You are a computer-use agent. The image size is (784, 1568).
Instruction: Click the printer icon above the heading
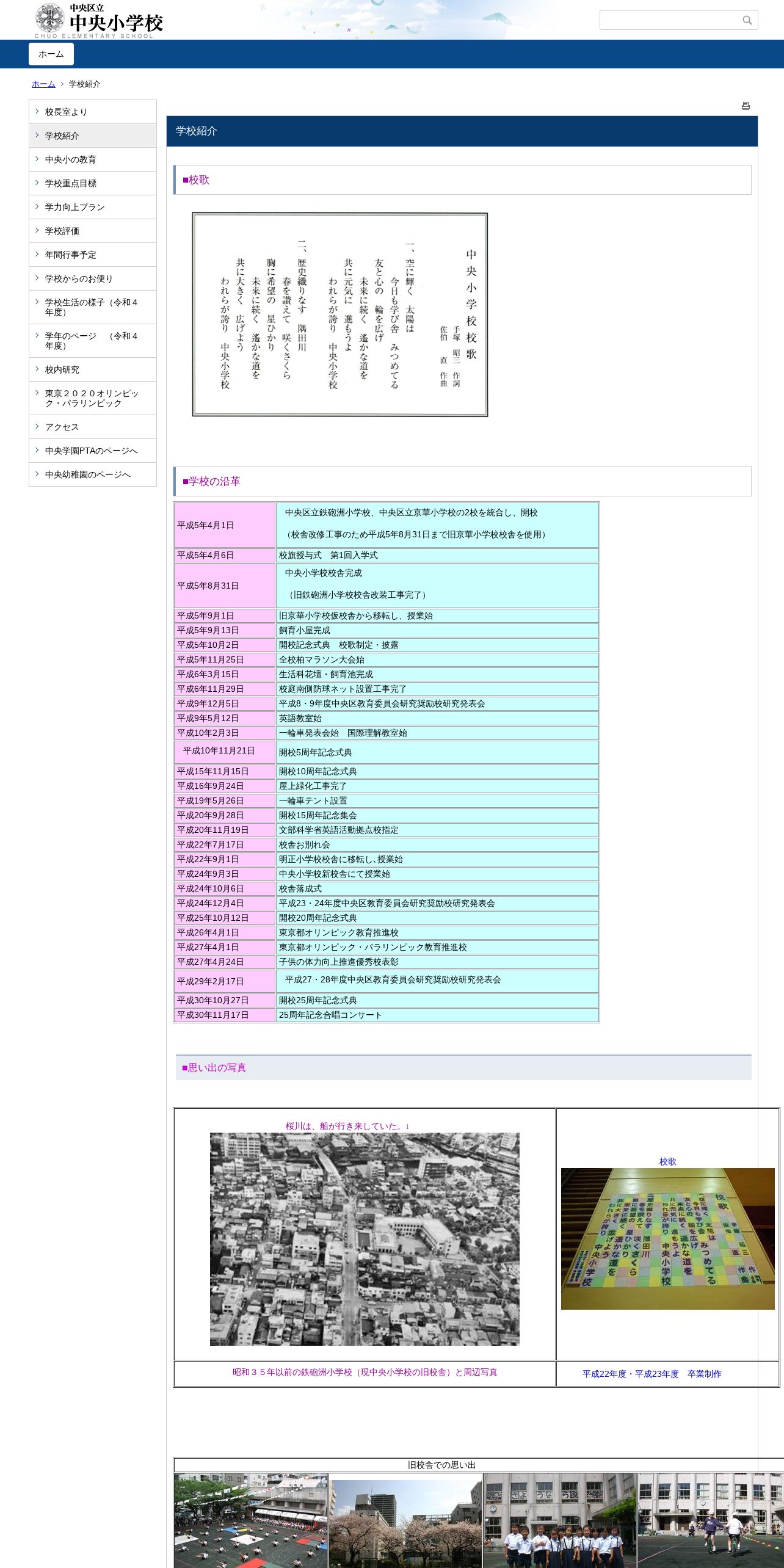pyautogui.click(x=746, y=106)
